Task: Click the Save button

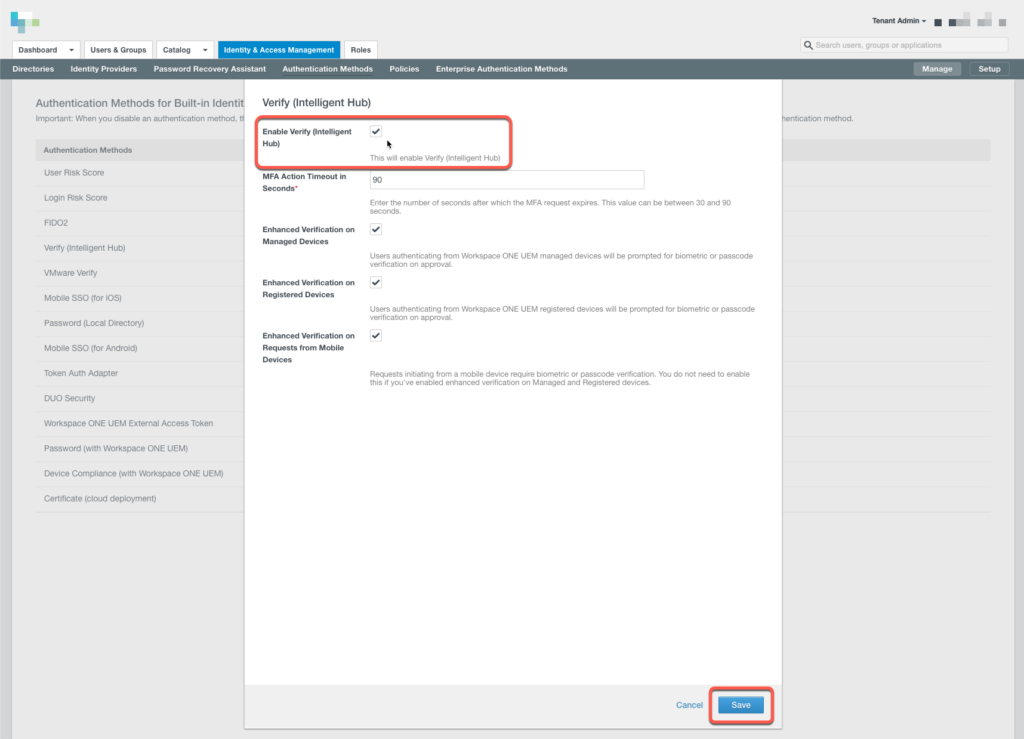Action: point(740,705)
